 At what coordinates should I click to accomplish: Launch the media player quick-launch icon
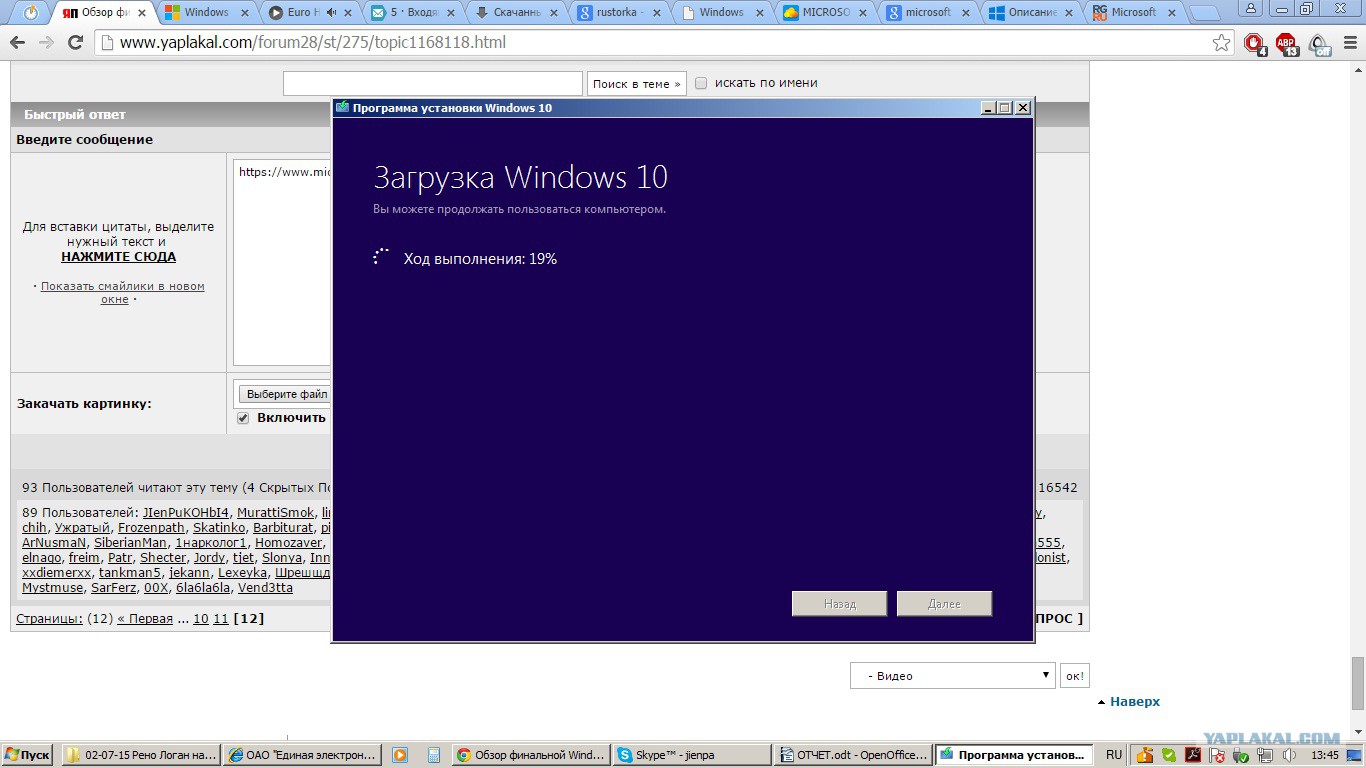pyautogui.click(x=400, y=755)
